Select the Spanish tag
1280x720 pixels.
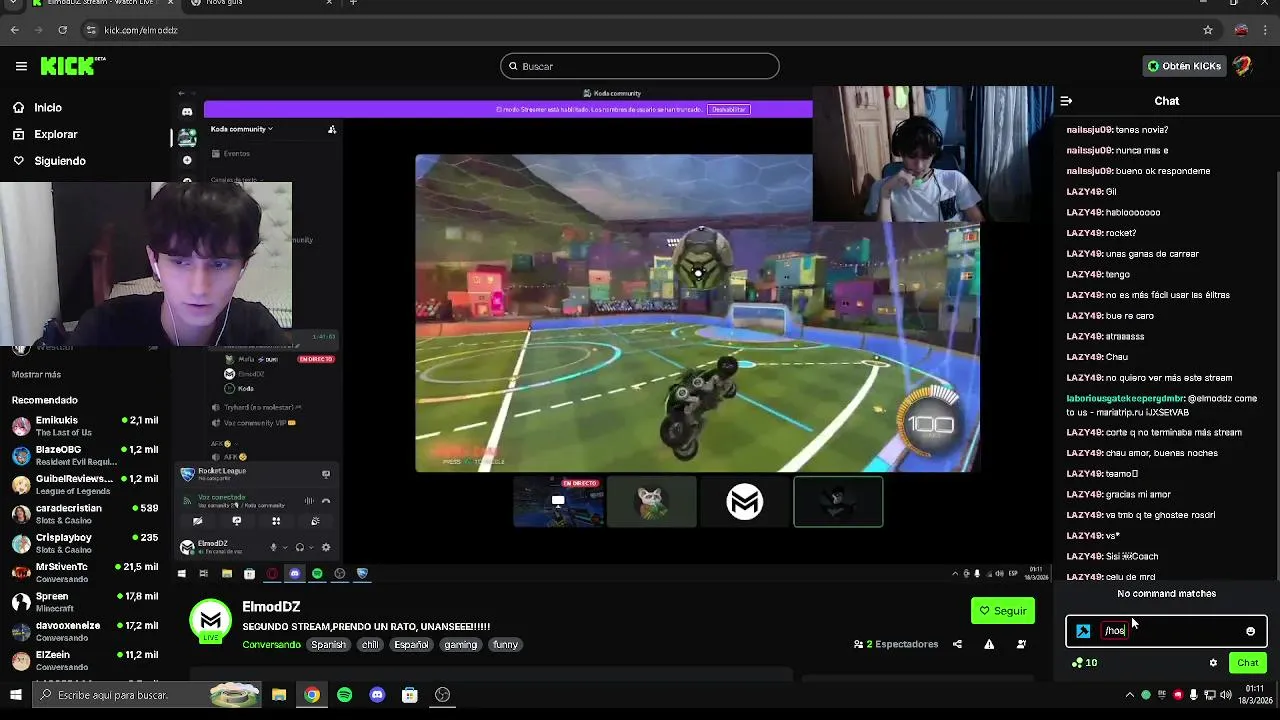[x=328, y=645]
